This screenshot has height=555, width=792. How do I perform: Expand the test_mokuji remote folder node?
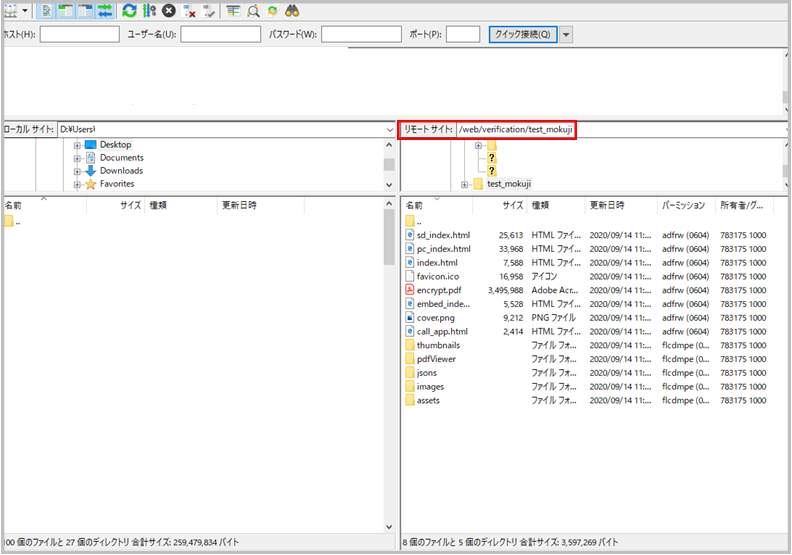(x=465, y=184)
